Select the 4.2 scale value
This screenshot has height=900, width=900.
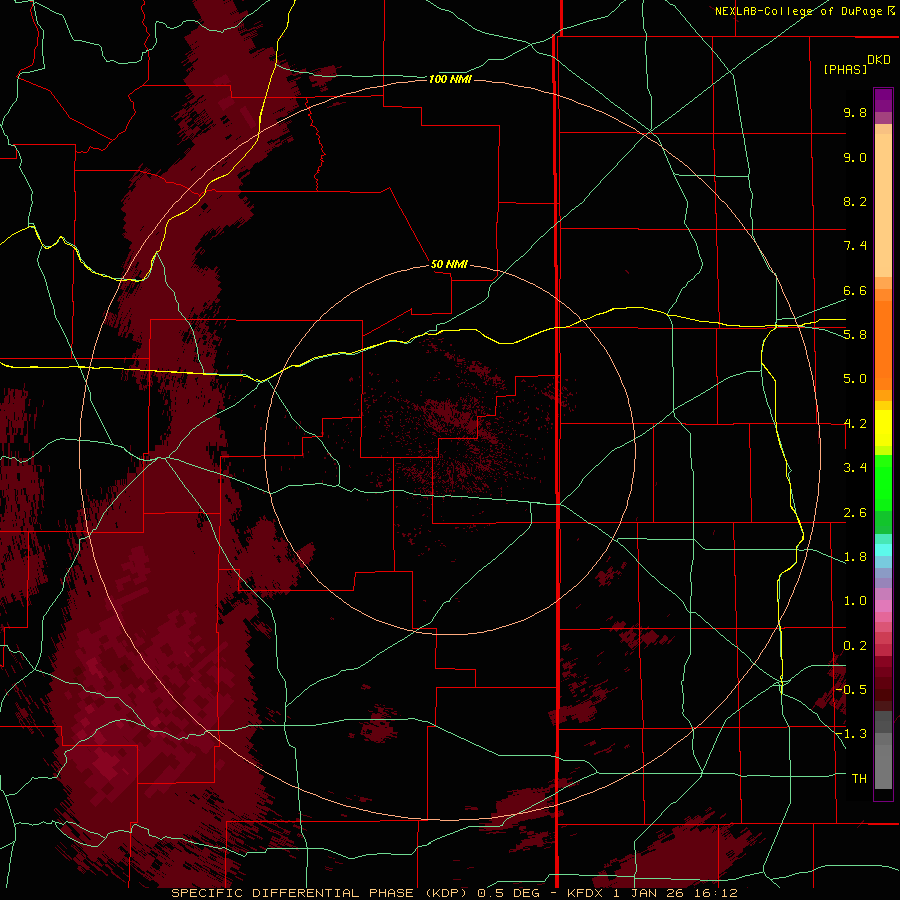[855, 424]
